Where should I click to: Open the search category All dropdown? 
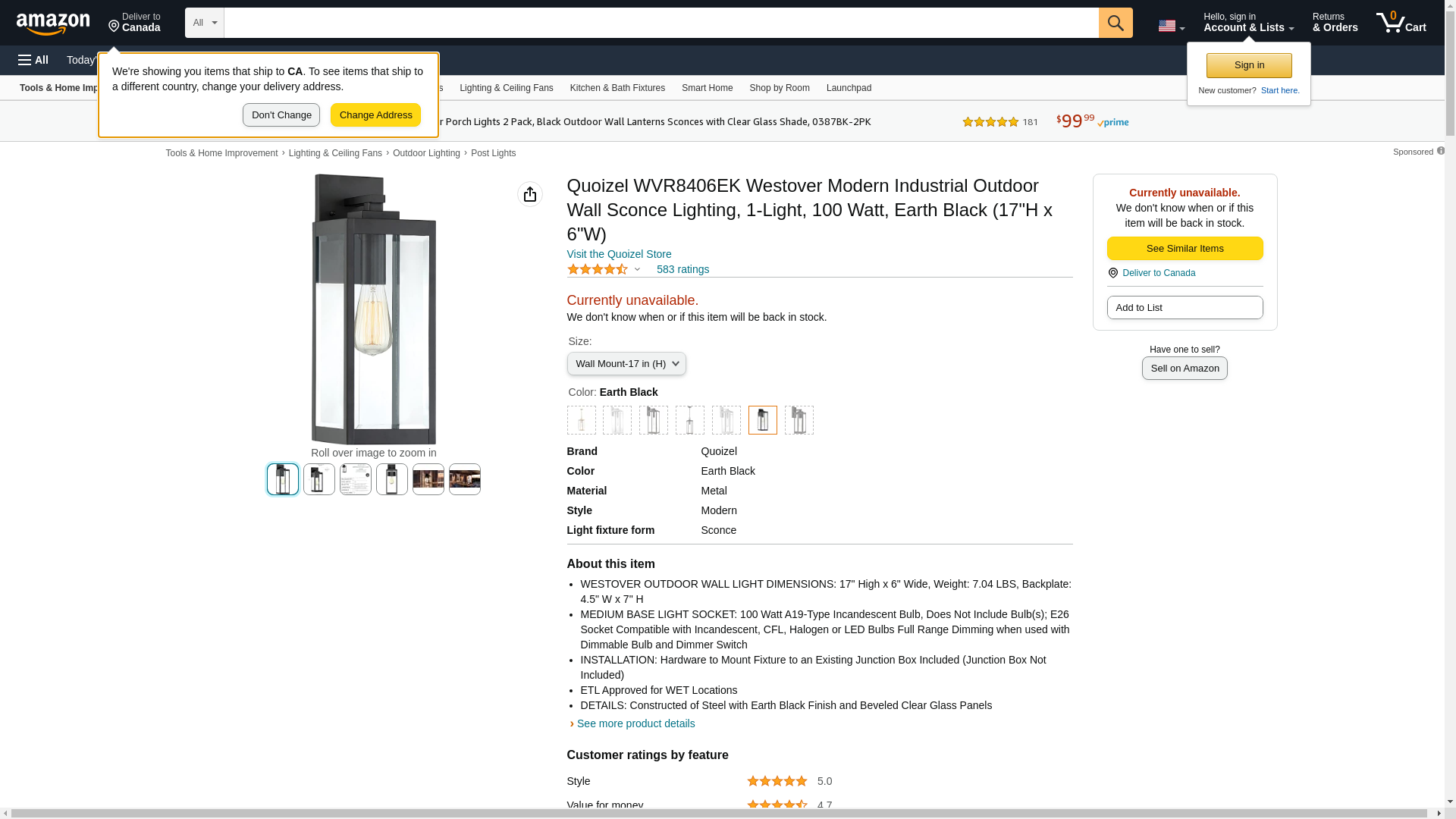[204, 23]
